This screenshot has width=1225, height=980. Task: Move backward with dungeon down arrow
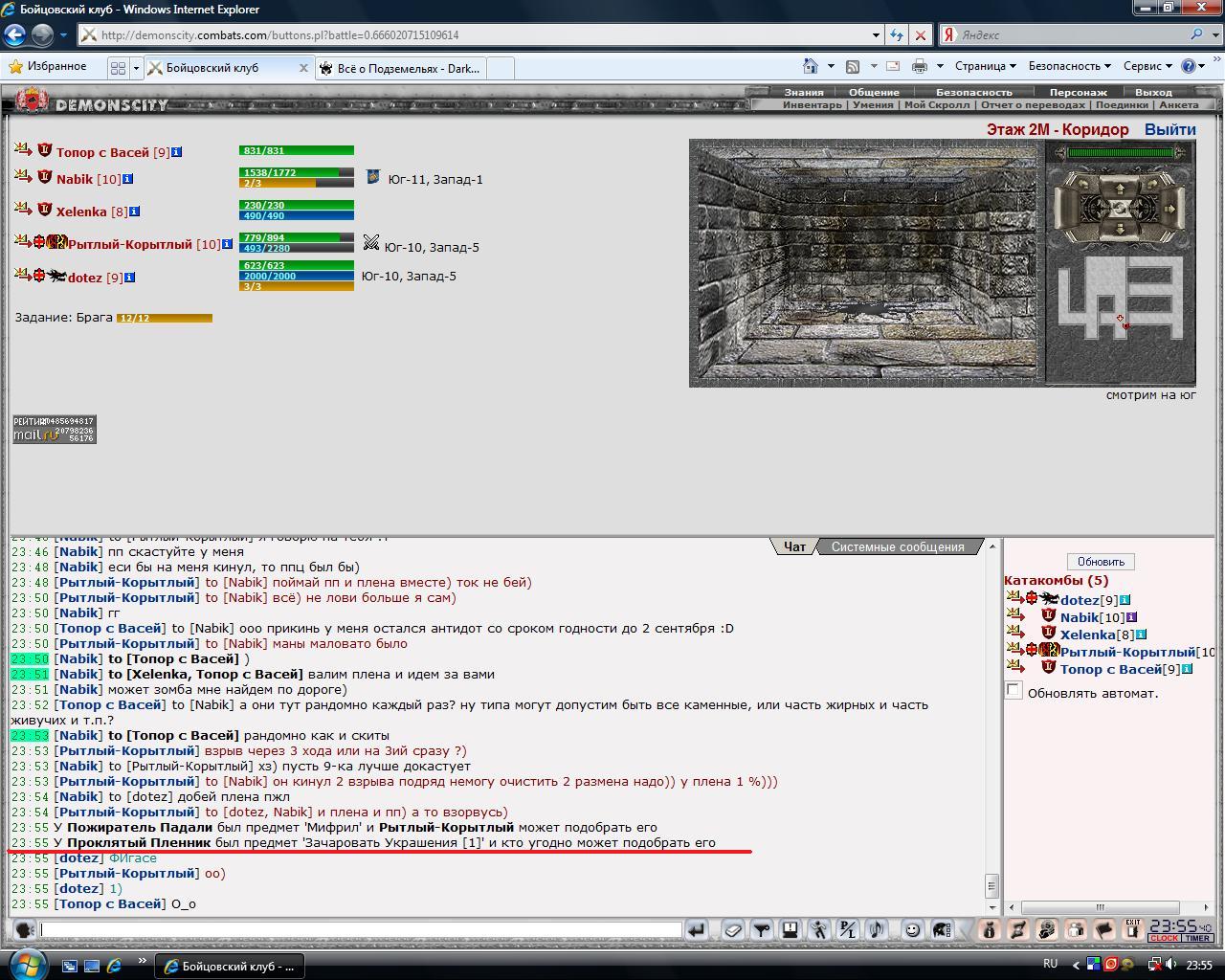click(x=1120, y=229)
